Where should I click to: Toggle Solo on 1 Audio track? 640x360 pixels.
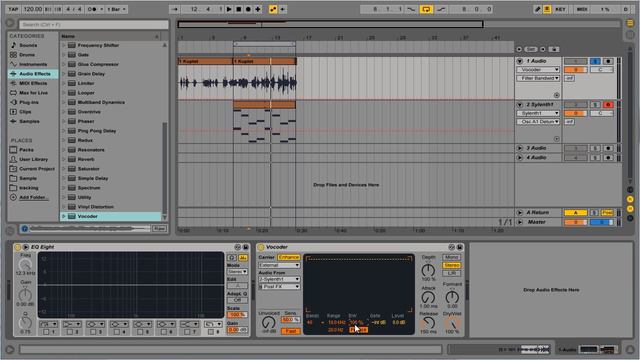click(x=595, y=61)
